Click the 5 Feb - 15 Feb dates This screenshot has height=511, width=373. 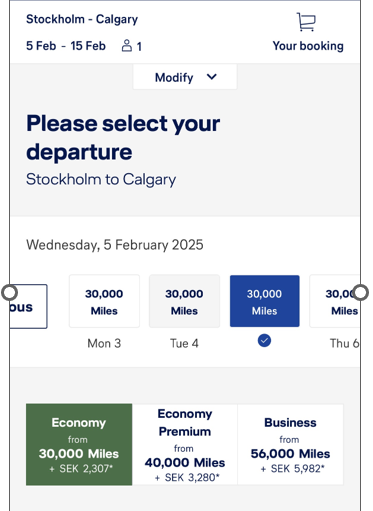(x=66, y=46)
